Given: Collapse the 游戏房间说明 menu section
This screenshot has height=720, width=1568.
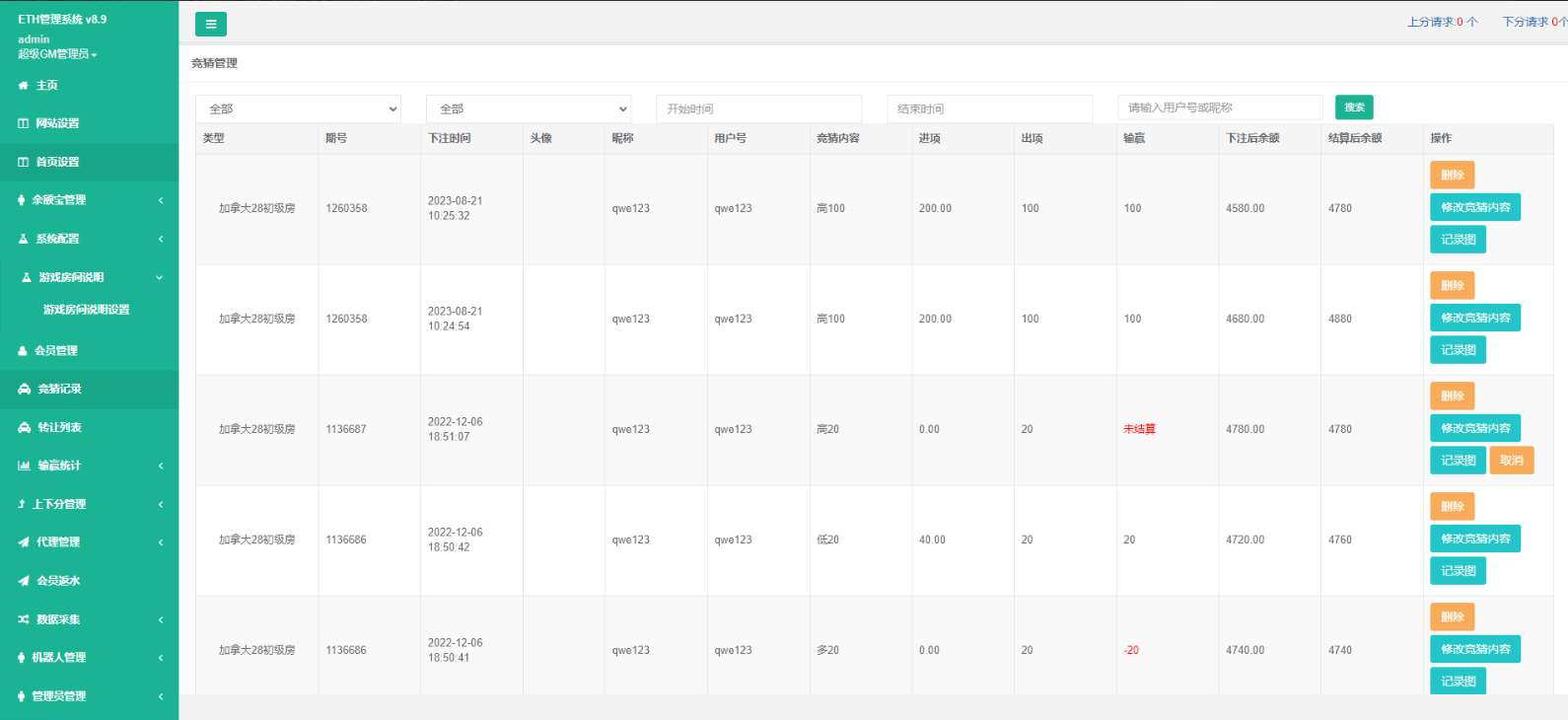Looking at the screenshot, I should (x=159, y=278).
